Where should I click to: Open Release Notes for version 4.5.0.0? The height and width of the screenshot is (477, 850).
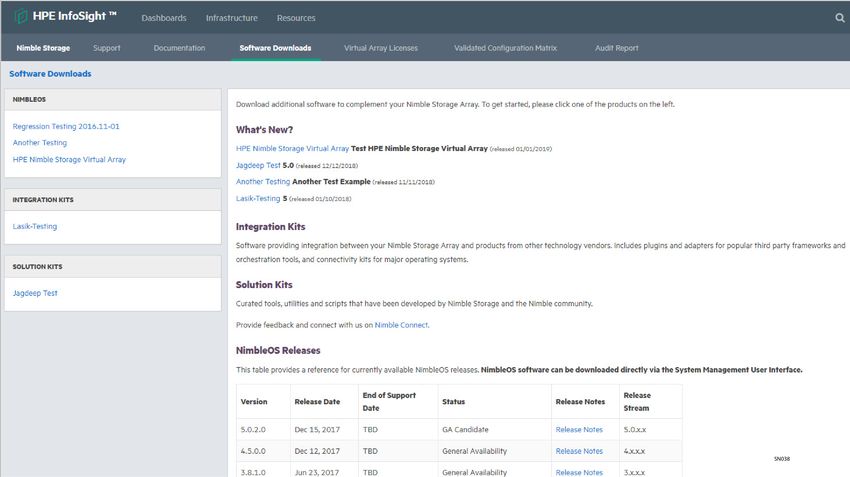pos(579,451)
